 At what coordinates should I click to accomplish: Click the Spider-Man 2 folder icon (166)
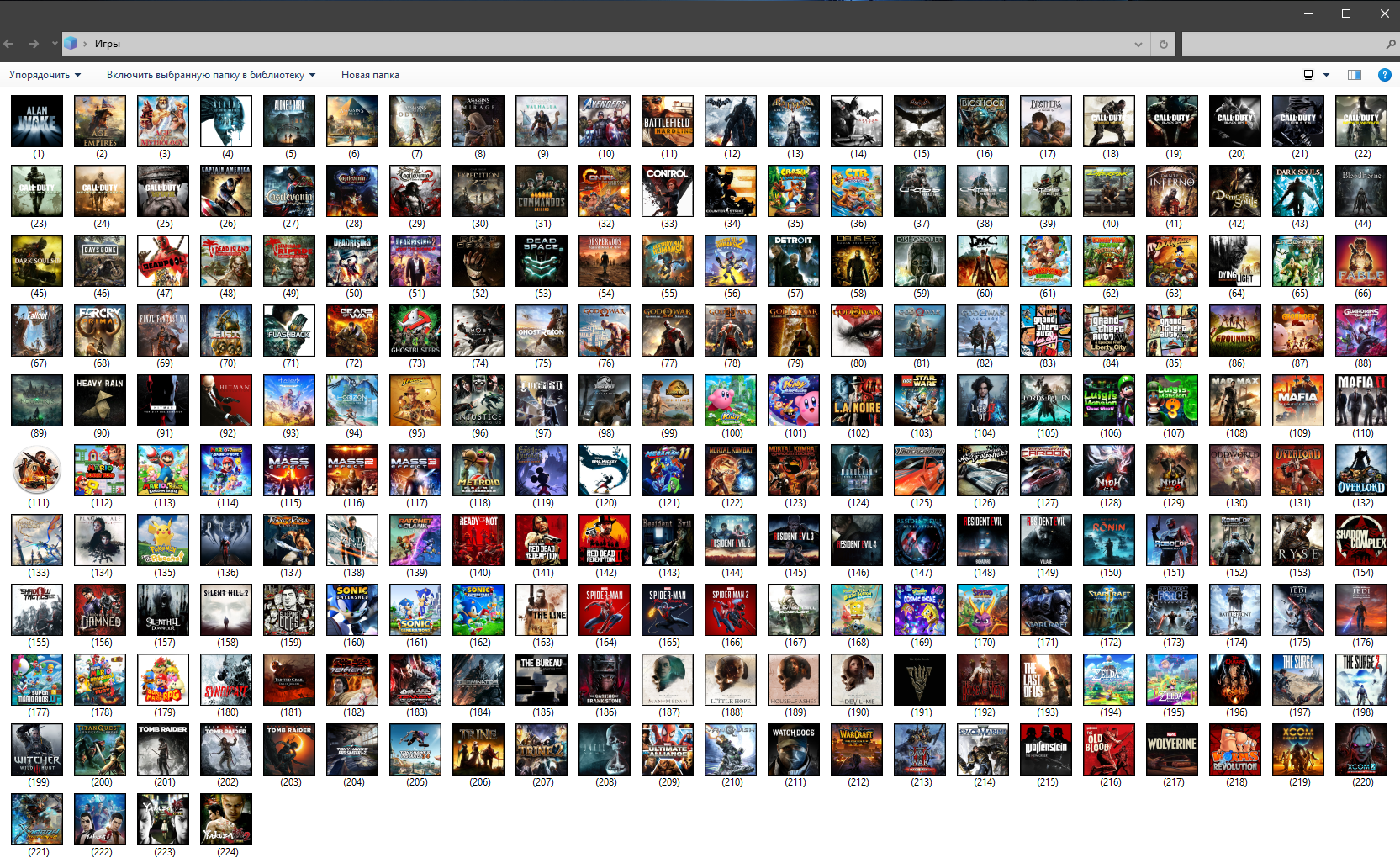tap(731, 610)
